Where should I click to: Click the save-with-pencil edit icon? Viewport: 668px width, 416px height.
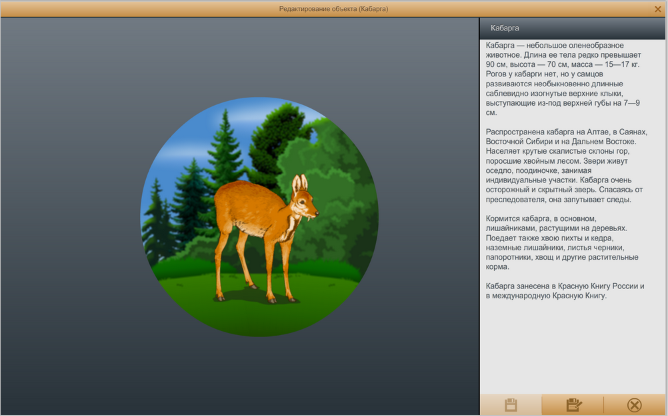[x=573, y=405]
